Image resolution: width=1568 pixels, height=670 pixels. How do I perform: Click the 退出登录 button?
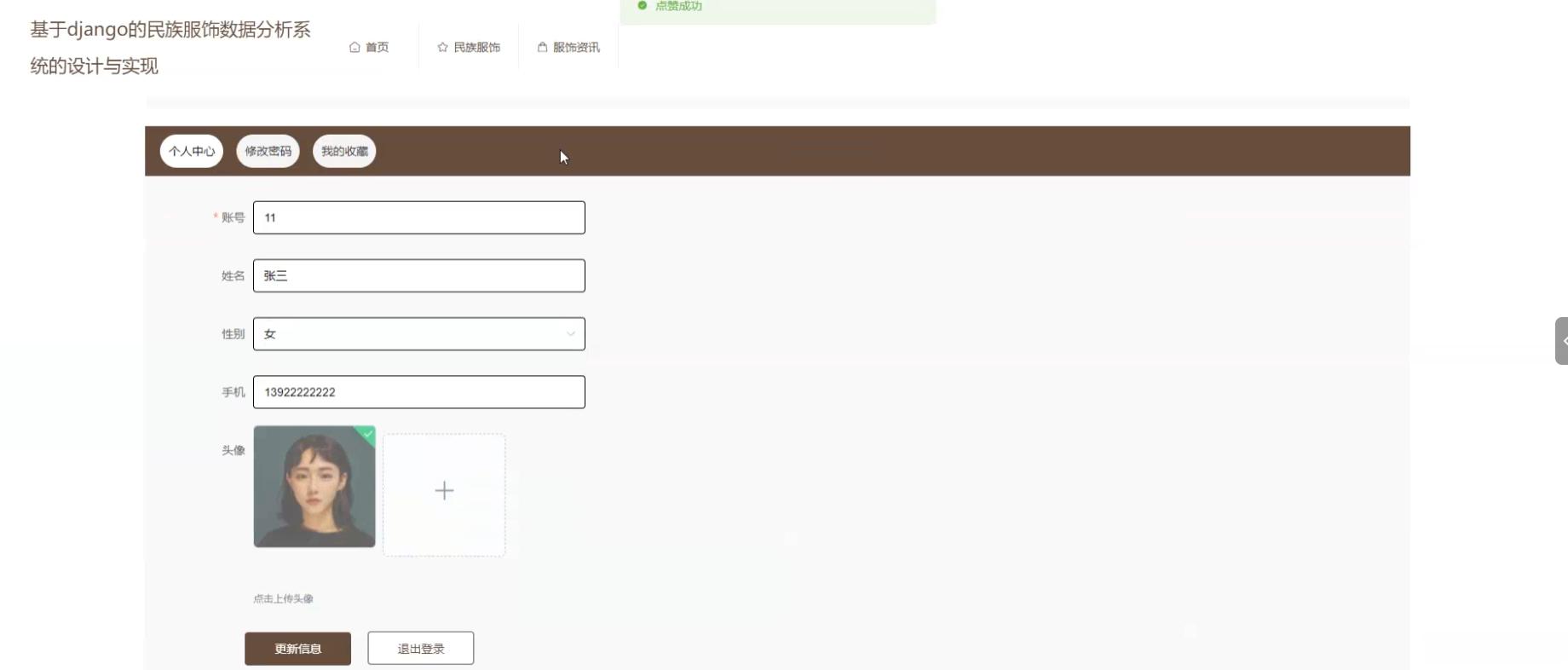421,649
